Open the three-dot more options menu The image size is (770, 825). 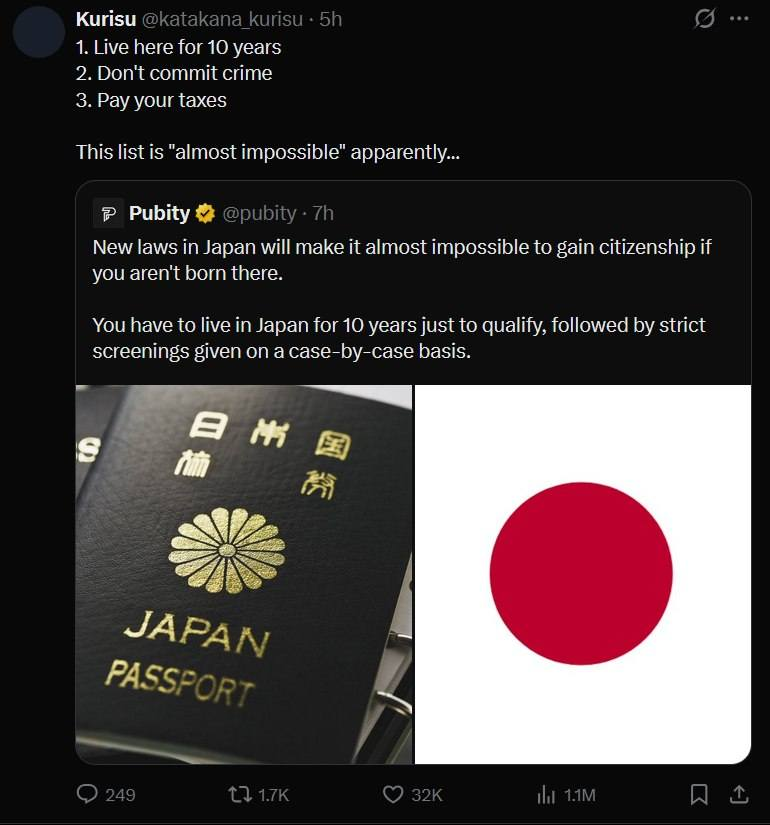point(739,18)
